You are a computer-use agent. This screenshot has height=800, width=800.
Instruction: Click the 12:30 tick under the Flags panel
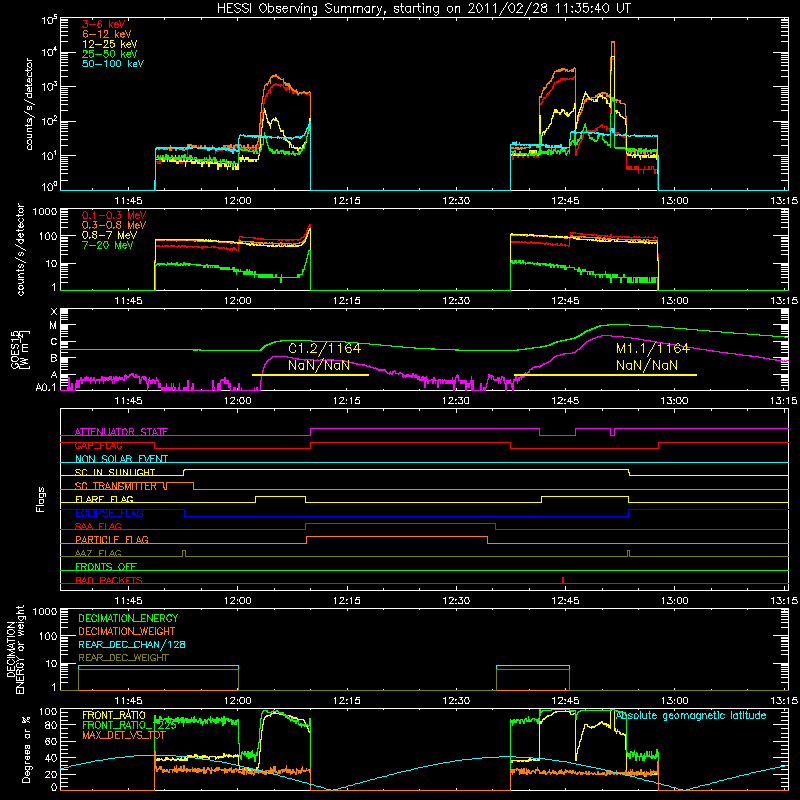coord(456,601)
